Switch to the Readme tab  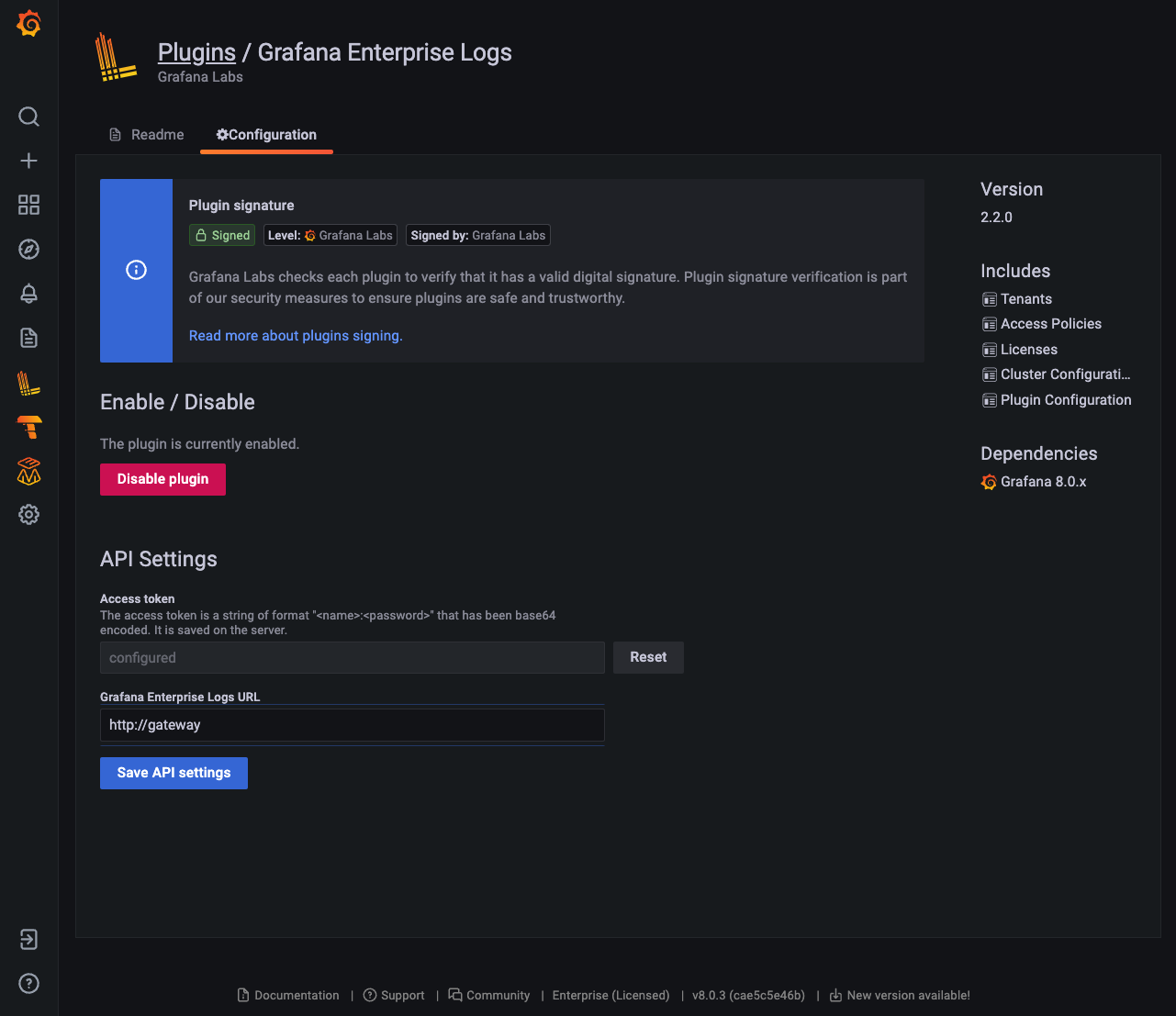coord(146,134)
